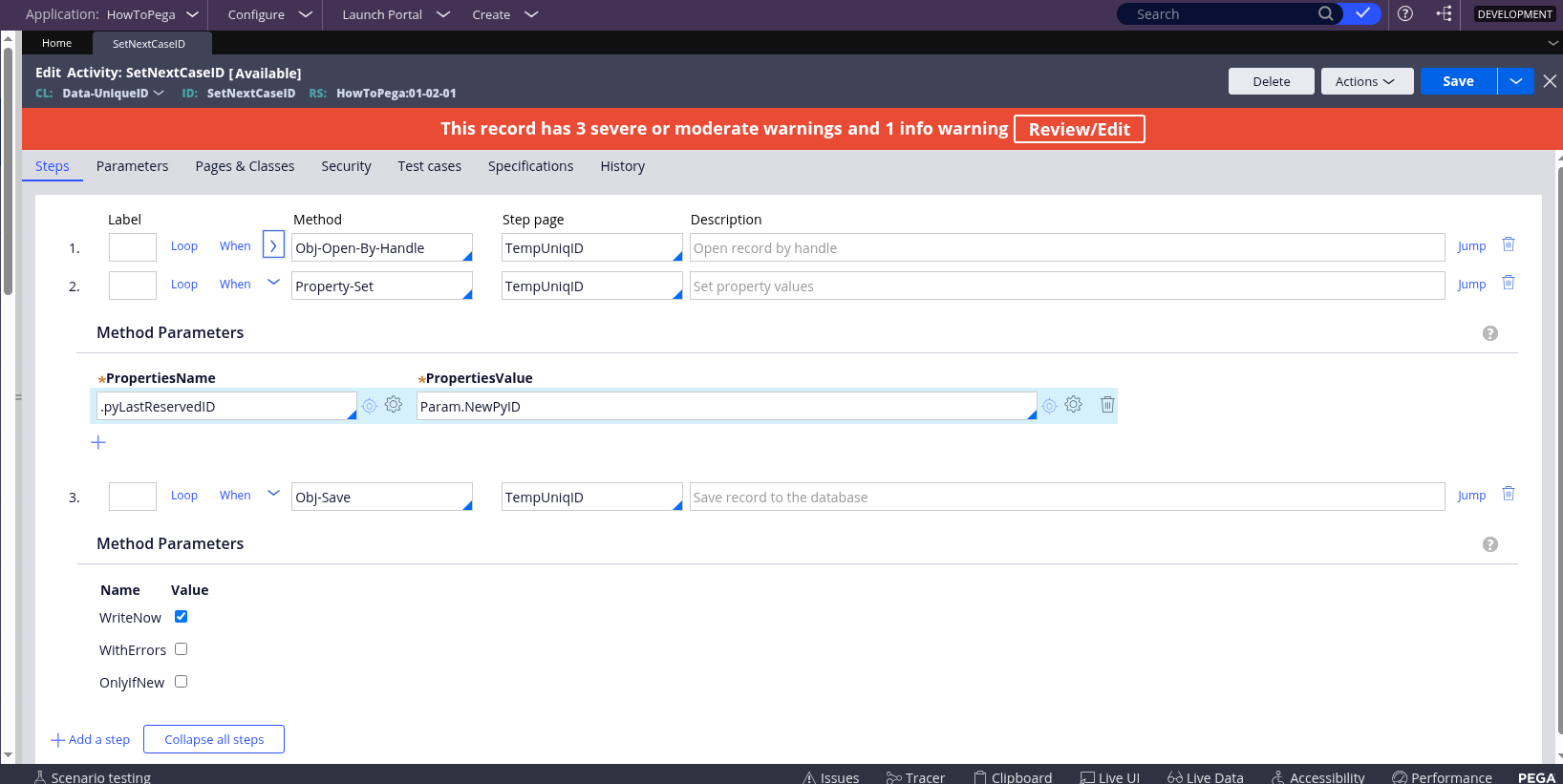
Task: Click Collapse all steps button
Action: point(214,739)
